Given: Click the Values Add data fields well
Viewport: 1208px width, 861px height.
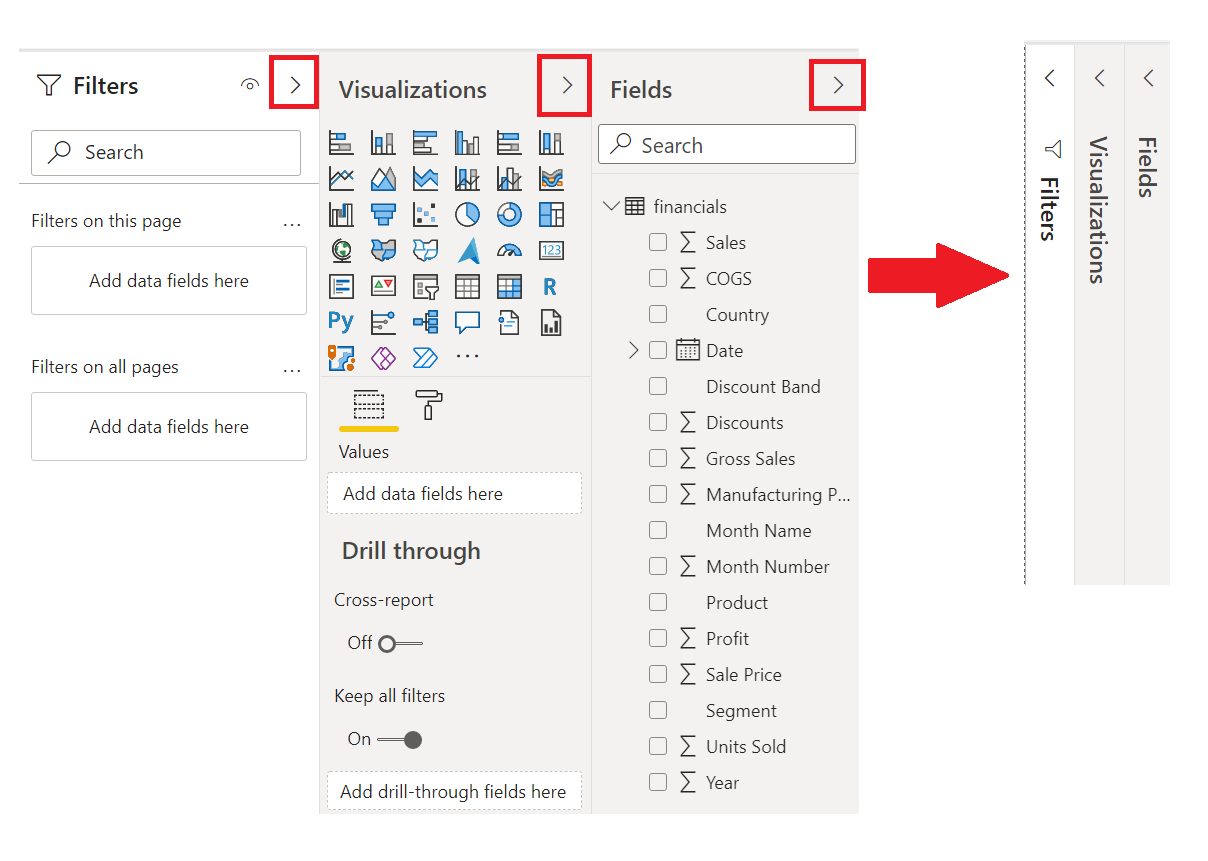Looking at the screenshot, I should pos(454,494).
